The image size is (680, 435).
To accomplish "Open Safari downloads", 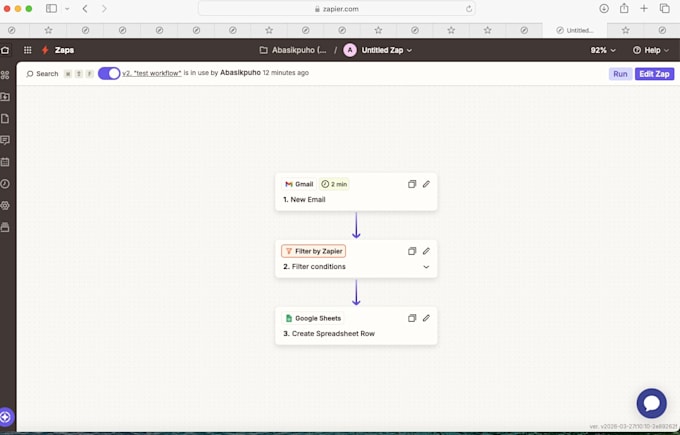I will point(604,8).
